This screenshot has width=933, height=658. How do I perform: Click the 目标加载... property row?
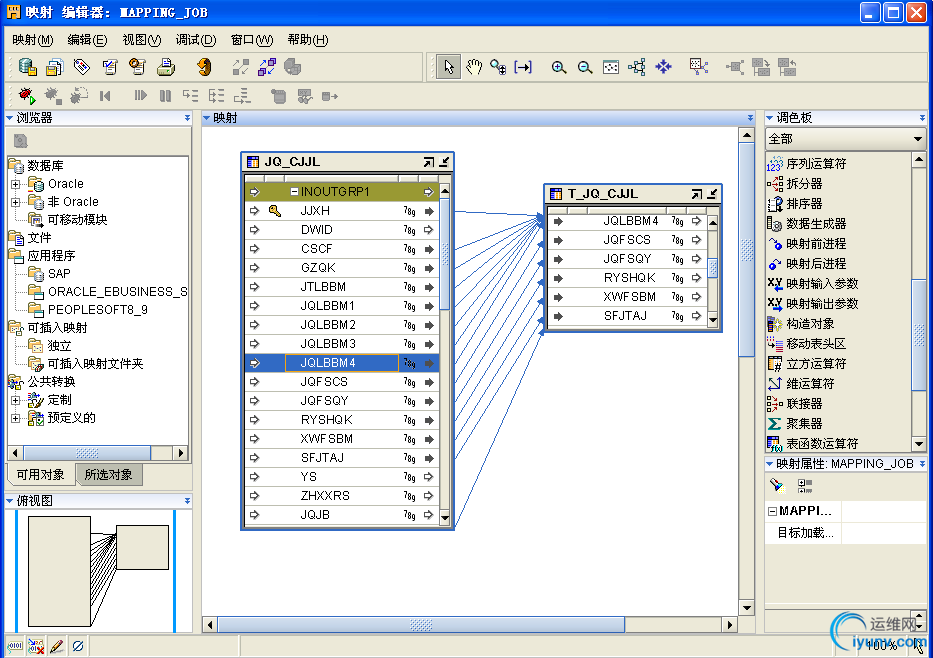click(x=846, y=532)
